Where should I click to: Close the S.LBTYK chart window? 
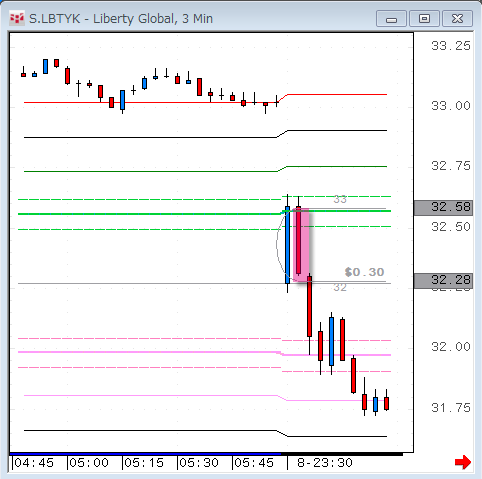click(457, 19)
